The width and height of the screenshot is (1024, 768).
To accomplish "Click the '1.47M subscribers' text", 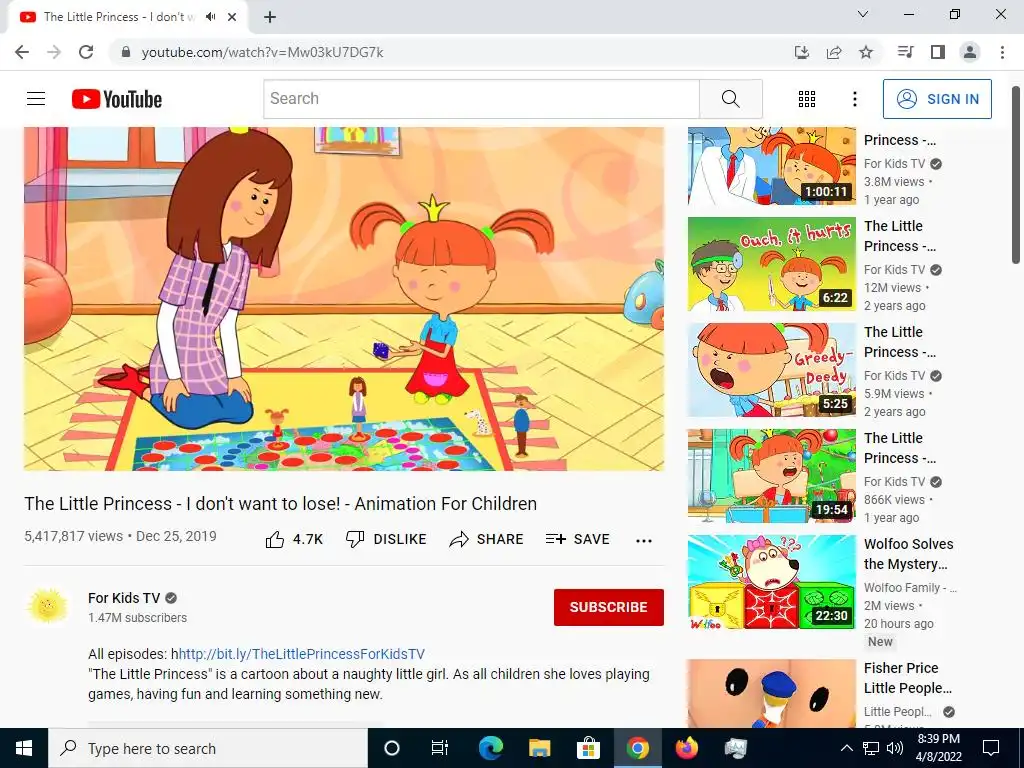I will pyautogui.click(x=137, y=618).
